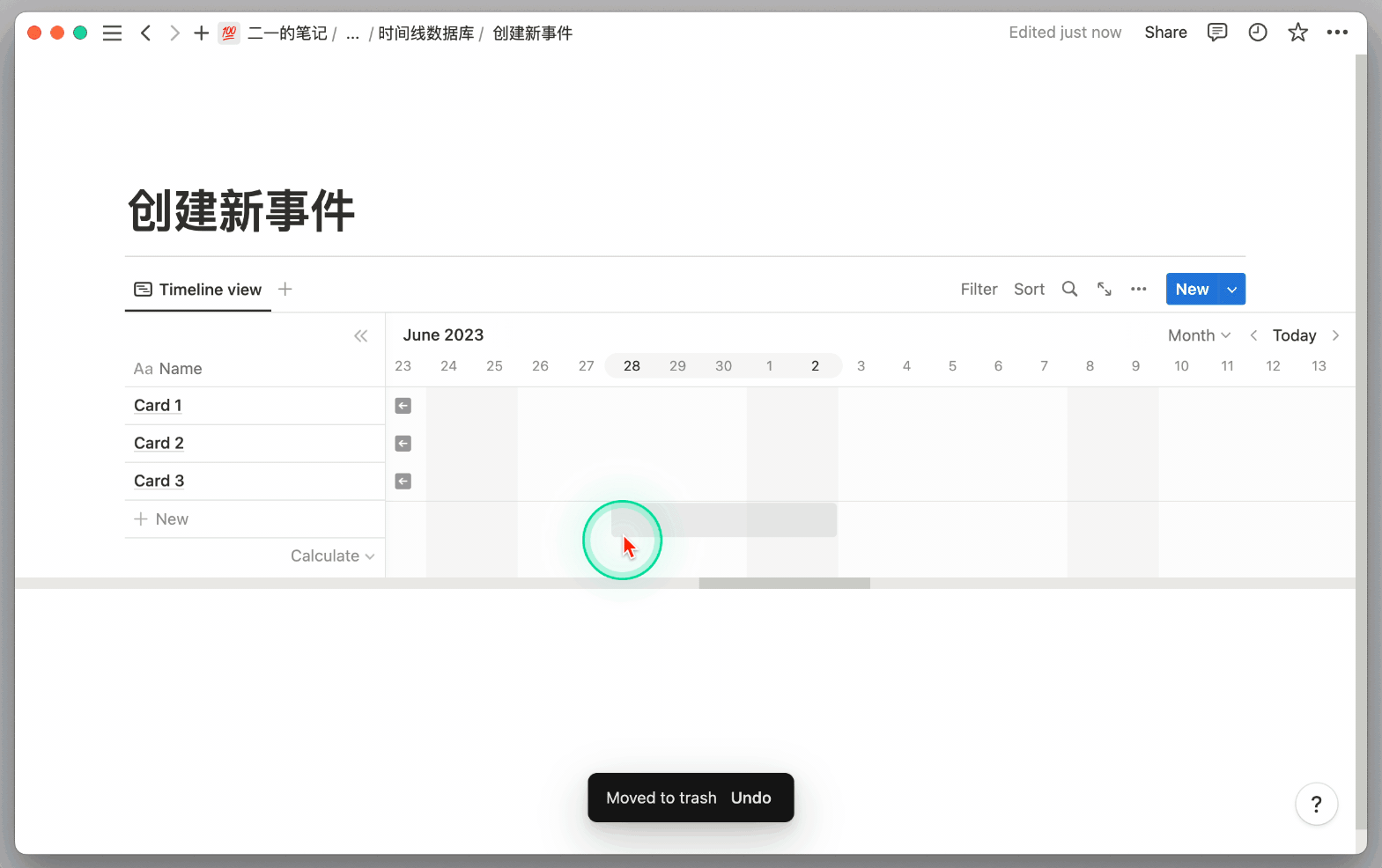
Task: Click date 10 on timeline header
Action: pos(1181,366)
